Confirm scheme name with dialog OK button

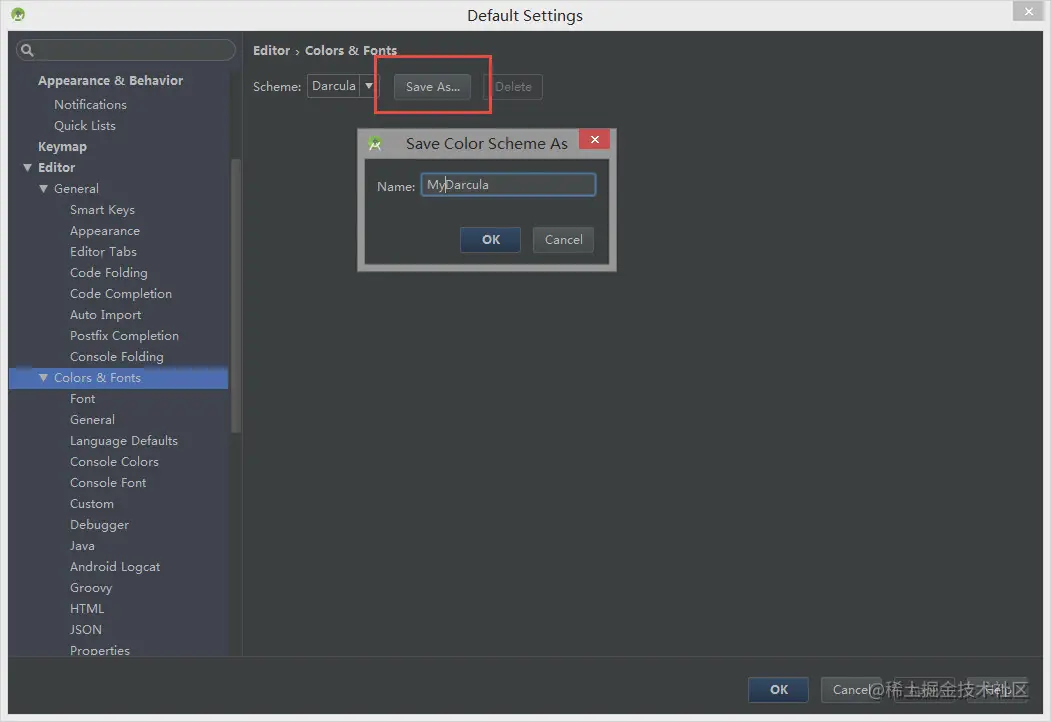pyautogui.click(x=491, y=240)
